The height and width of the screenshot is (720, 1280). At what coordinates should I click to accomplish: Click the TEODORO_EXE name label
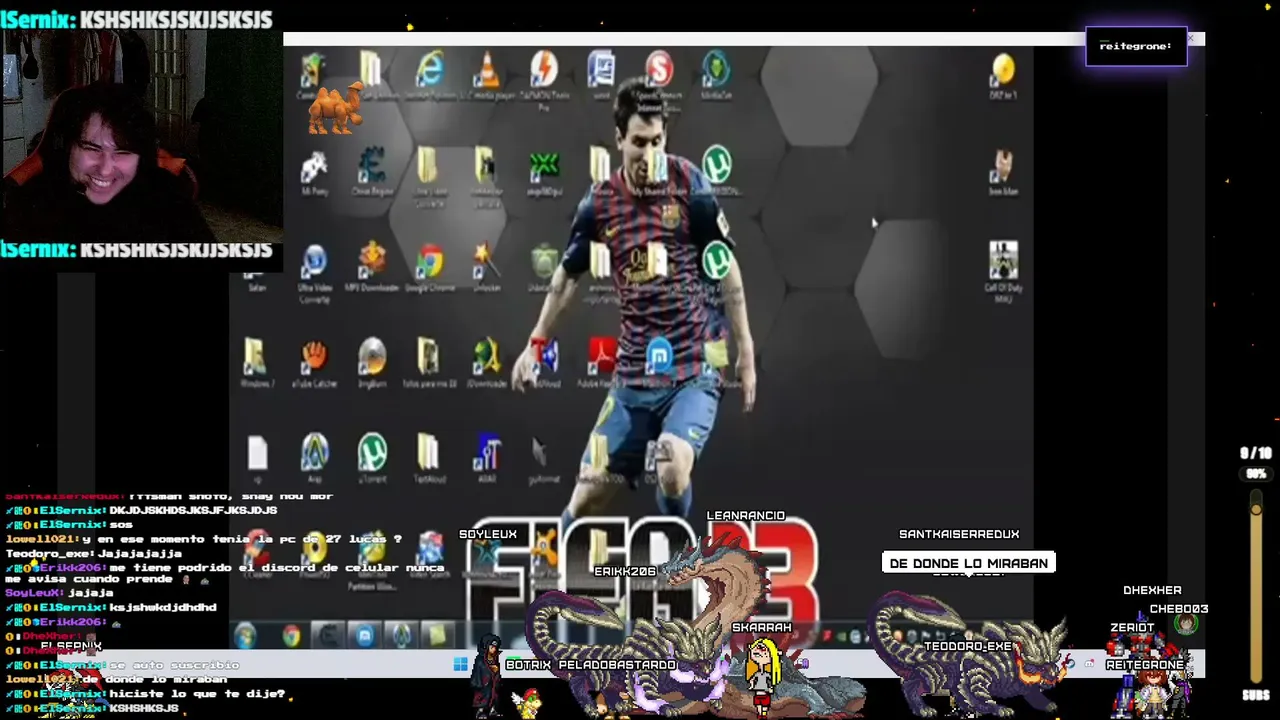point(968,646)
